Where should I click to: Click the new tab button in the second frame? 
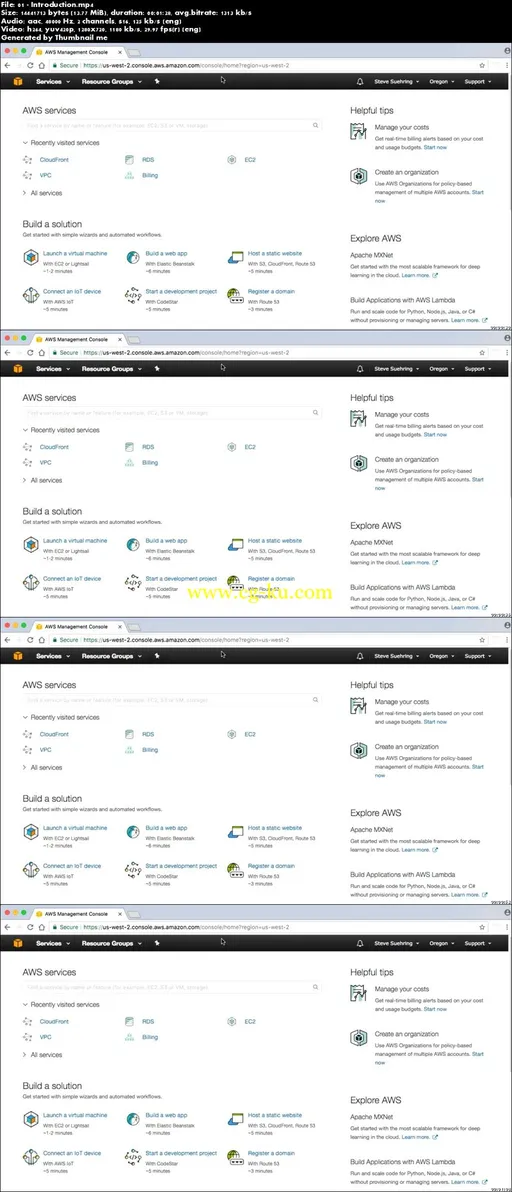(x=133, y=340)
